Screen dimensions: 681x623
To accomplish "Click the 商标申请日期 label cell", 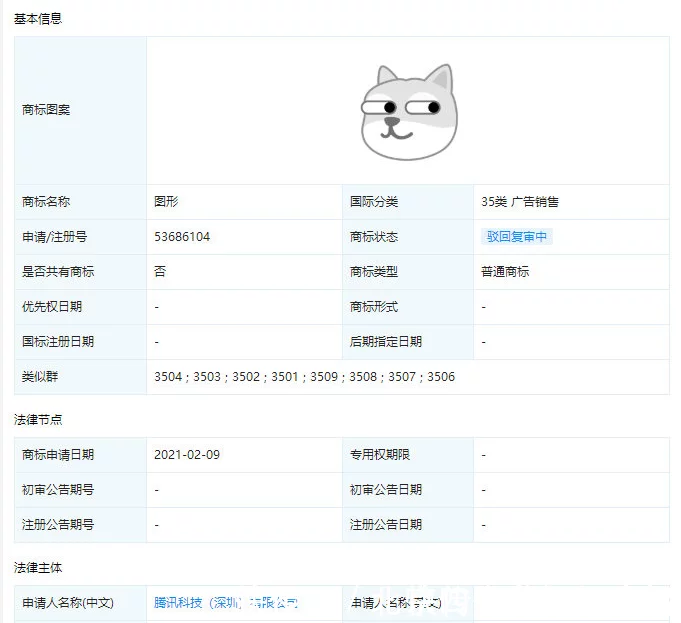I will tap(80, 455).
